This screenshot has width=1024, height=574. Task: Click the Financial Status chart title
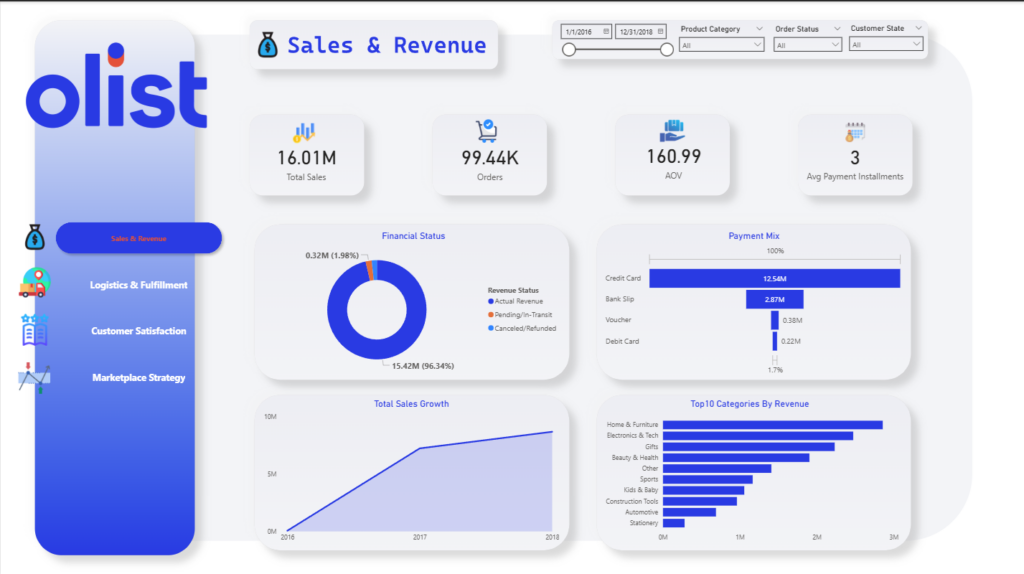click(413, 236)
